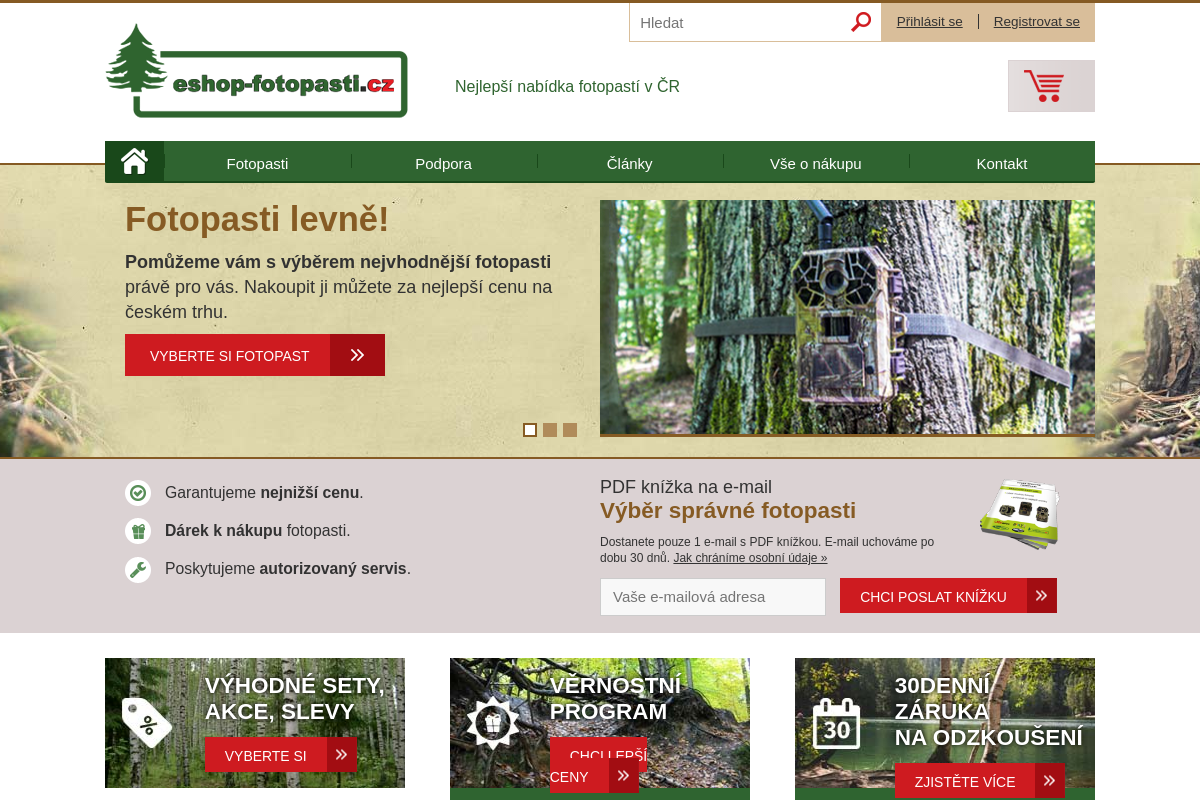Click the wrench icon for autorizovaný servis
Screen dimensions: 1200x800
pos(138,568)
